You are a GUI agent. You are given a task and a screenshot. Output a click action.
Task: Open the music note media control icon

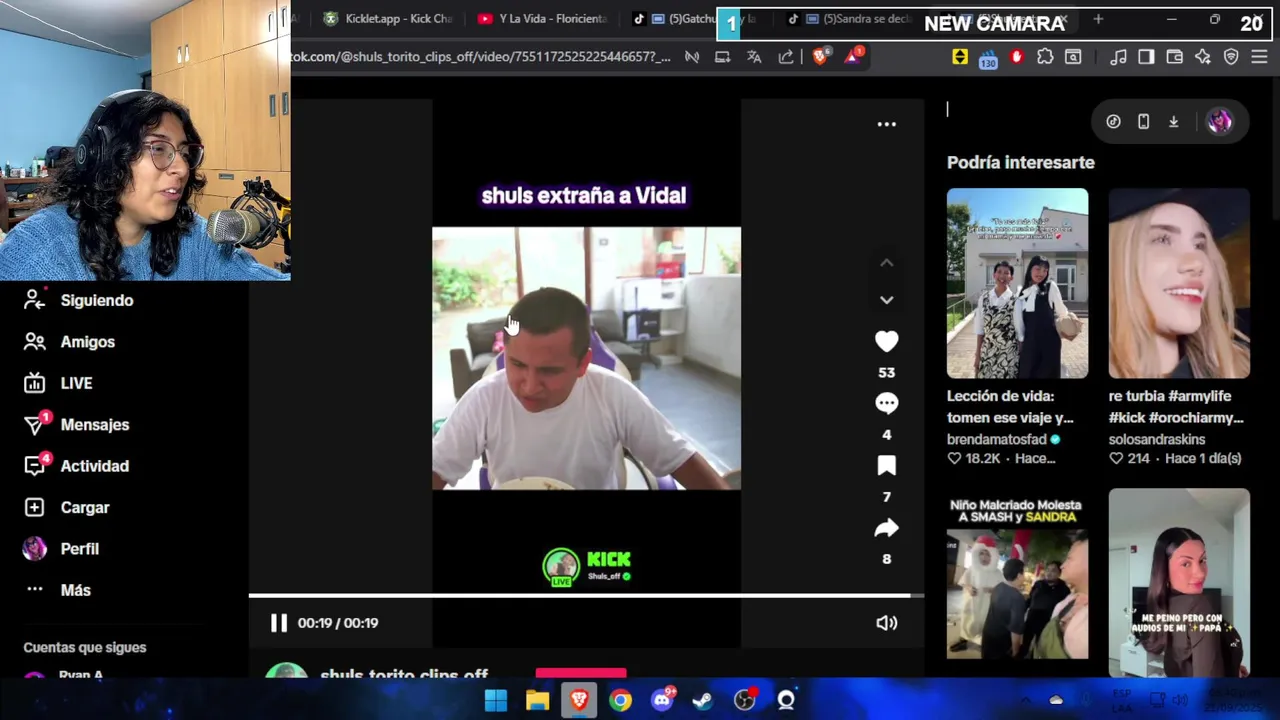[1119, 57]
